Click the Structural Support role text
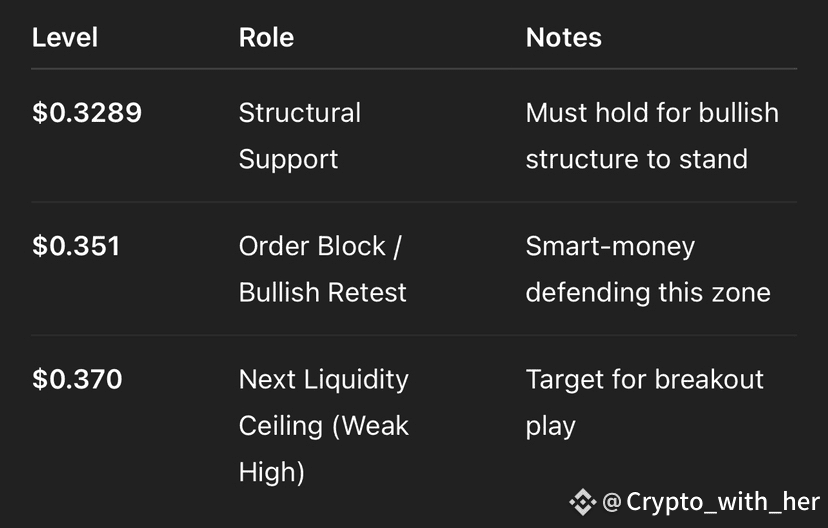 point(300,136)
